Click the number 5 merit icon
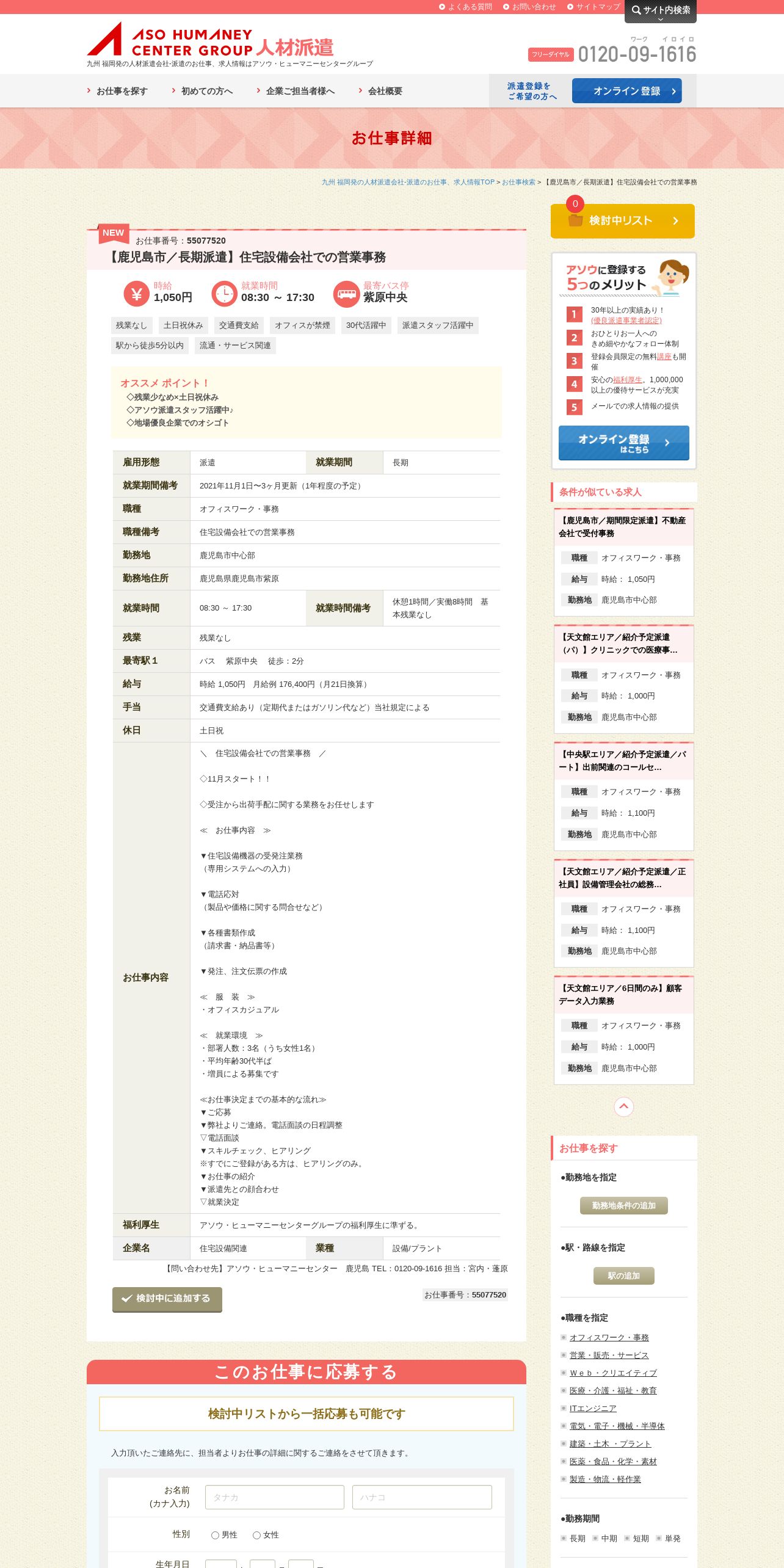Screen dimensions: 784x1568 tap(574, 407)
